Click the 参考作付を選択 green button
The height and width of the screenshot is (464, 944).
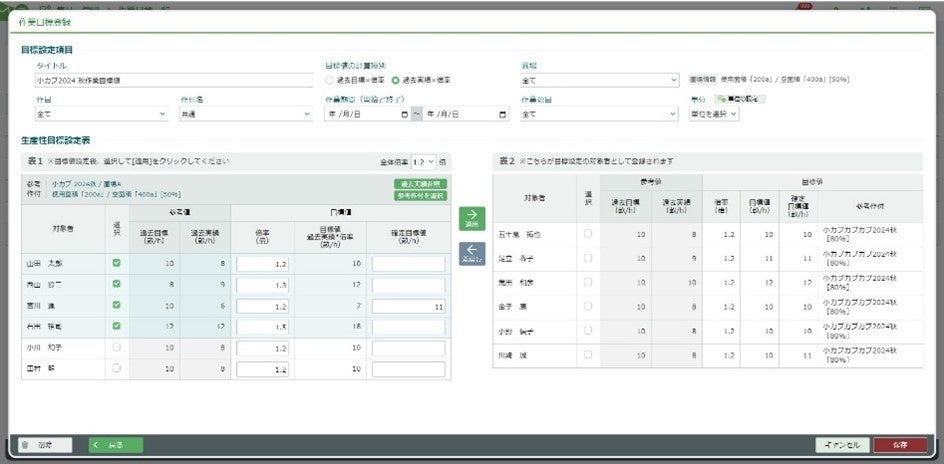click(x=420, y=195)
